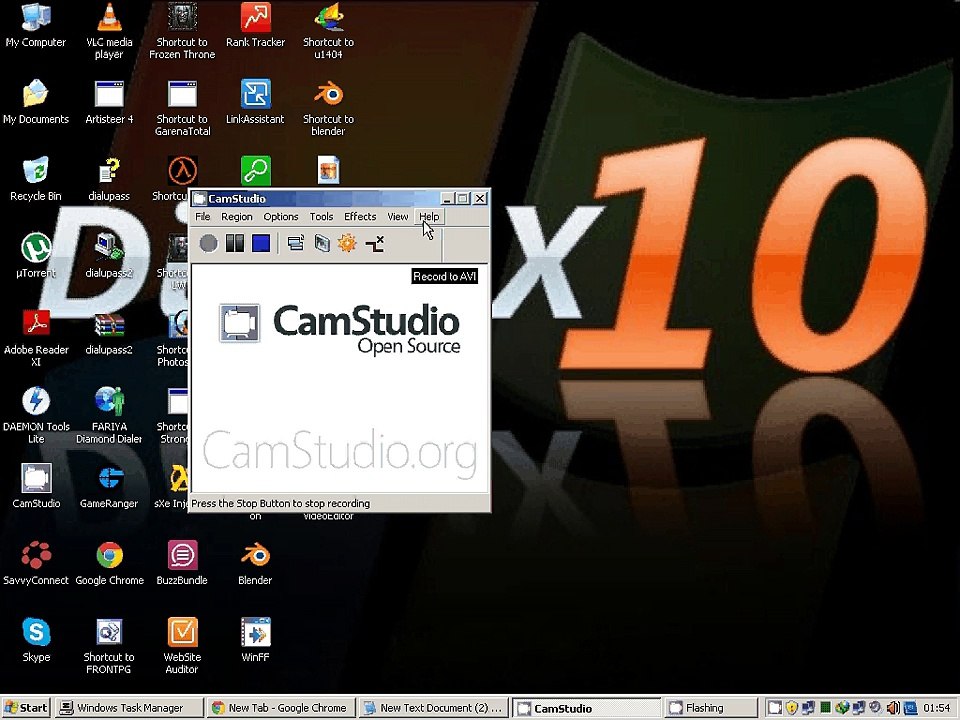Expand the Effects menu
This screenshot has height=720, width=960.
click(x=360, y=217)
